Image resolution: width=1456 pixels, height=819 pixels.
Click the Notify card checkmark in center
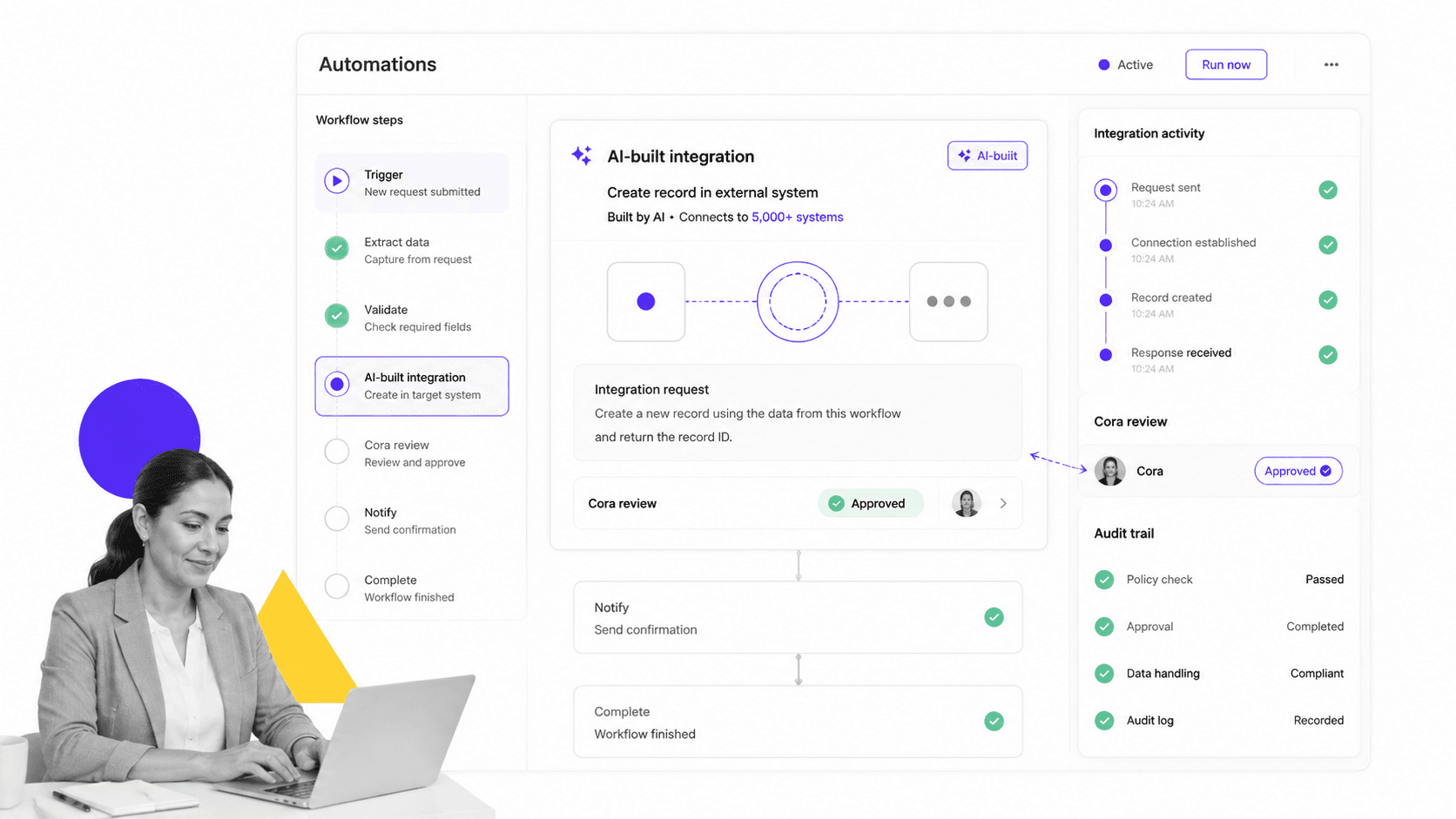click(994, 617)
